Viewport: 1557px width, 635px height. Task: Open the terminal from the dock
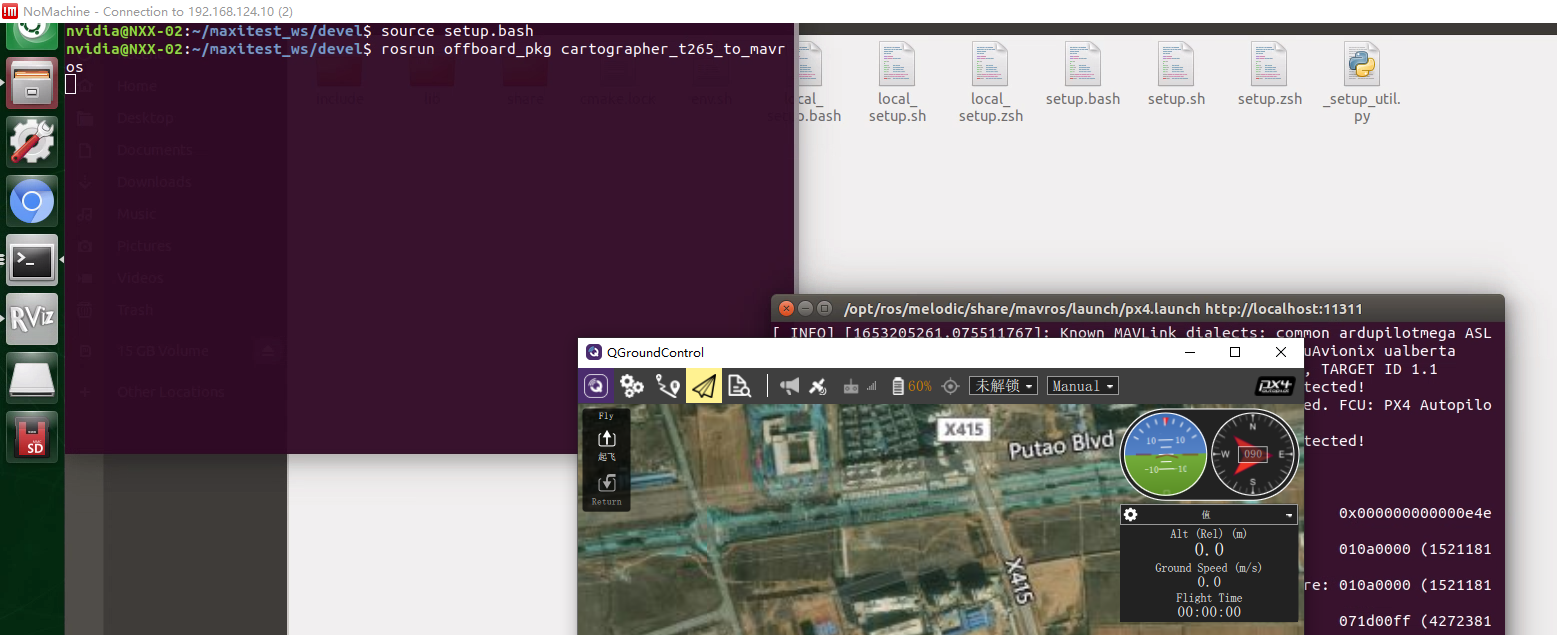tap(31, 260)
